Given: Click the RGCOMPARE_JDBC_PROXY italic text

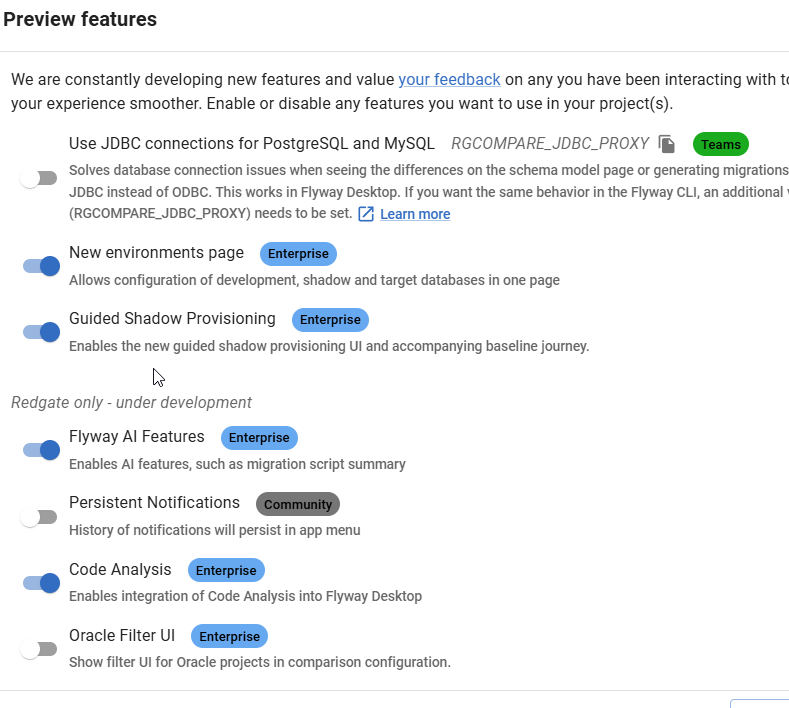Looking at the screenshot, I should coord(550,144).
